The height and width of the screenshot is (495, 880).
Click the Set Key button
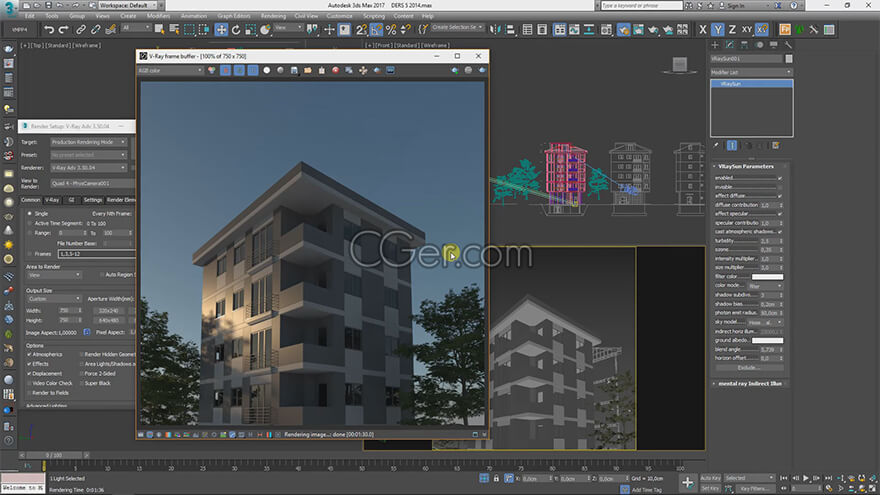point(710,488)
